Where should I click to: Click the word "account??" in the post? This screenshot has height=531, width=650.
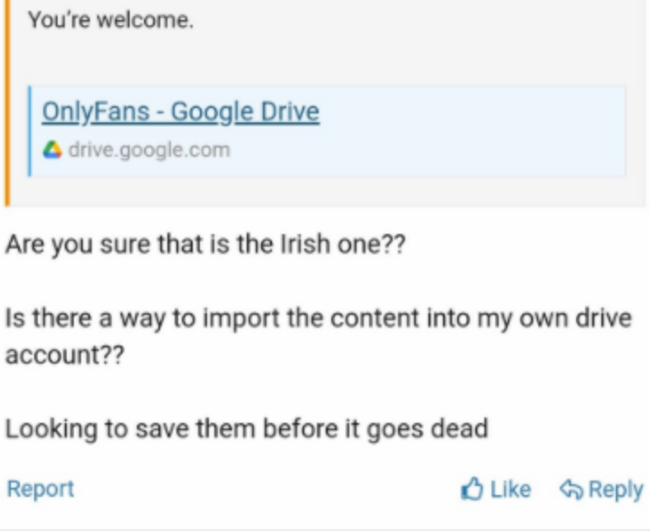pos(65,355)
